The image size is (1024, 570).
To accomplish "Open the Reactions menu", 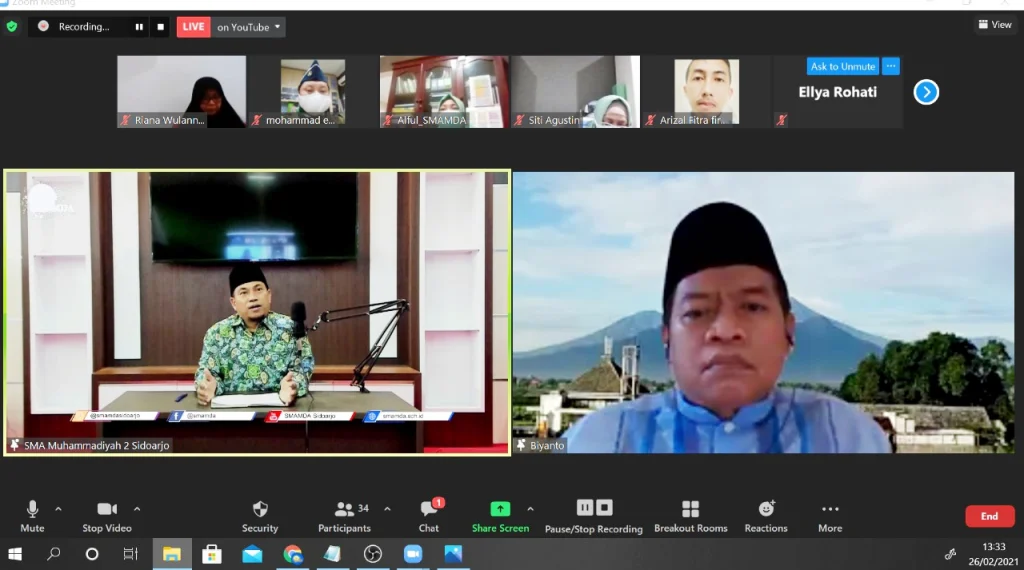I will (766, 516).
